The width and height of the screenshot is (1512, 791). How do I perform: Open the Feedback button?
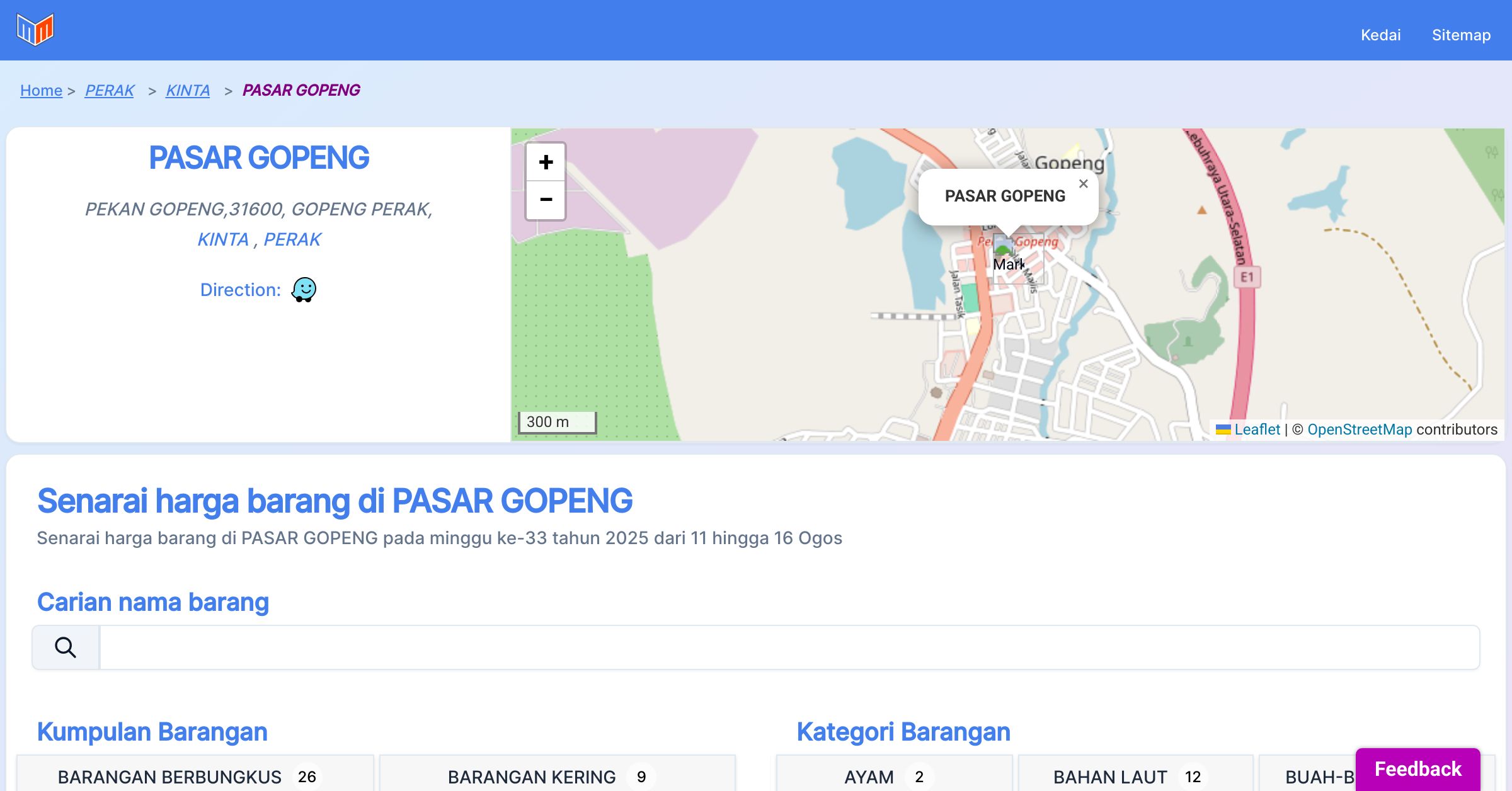click(x=1417, y=768)
